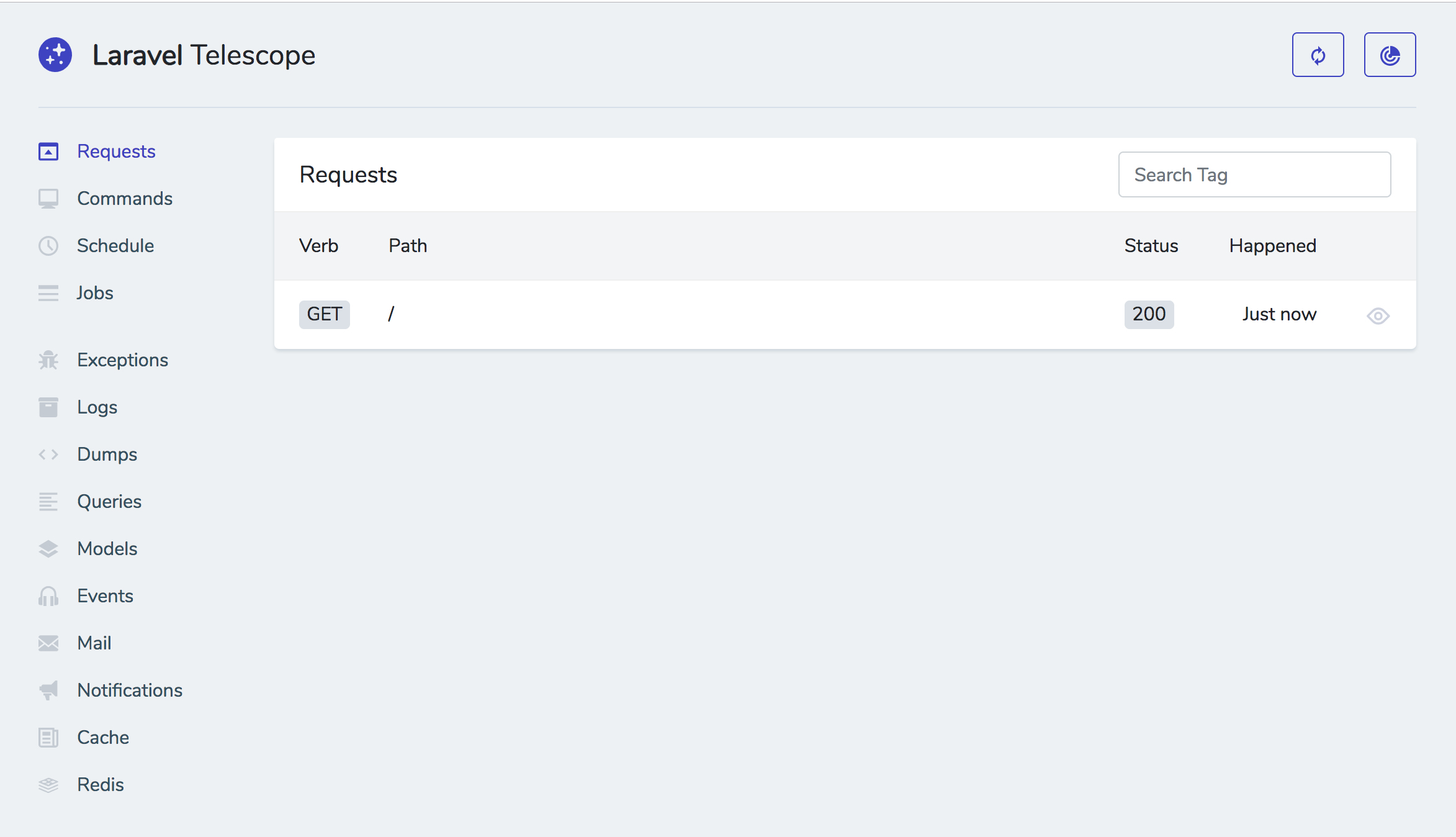Select the Exceptions sidebar icon
The image size is (1456, 837).
48,359
